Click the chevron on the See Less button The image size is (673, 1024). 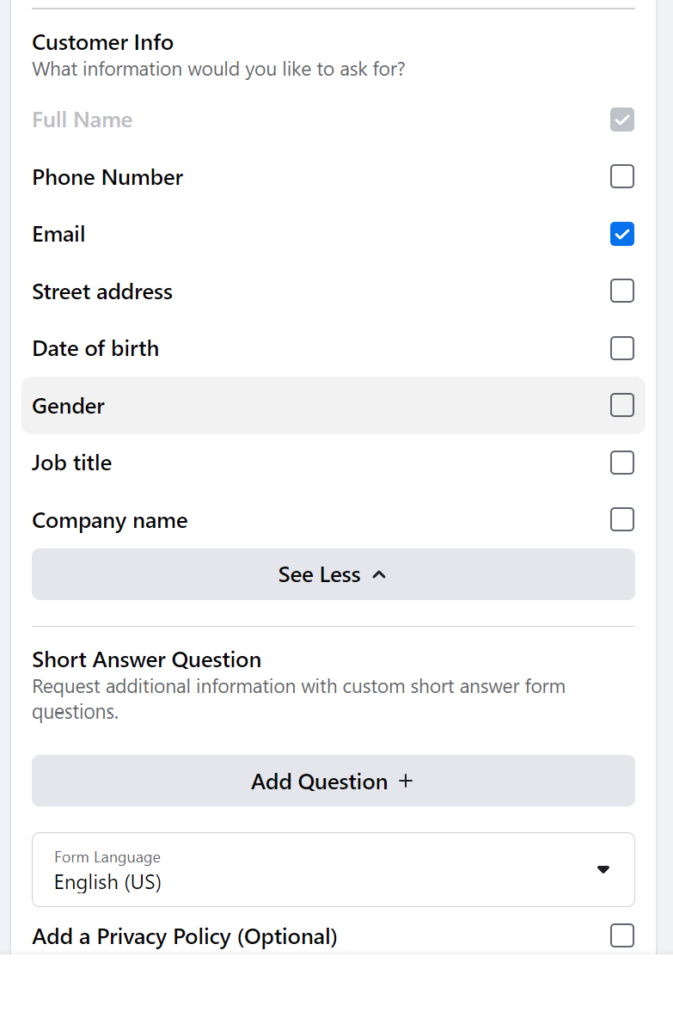tap(379, 574)
